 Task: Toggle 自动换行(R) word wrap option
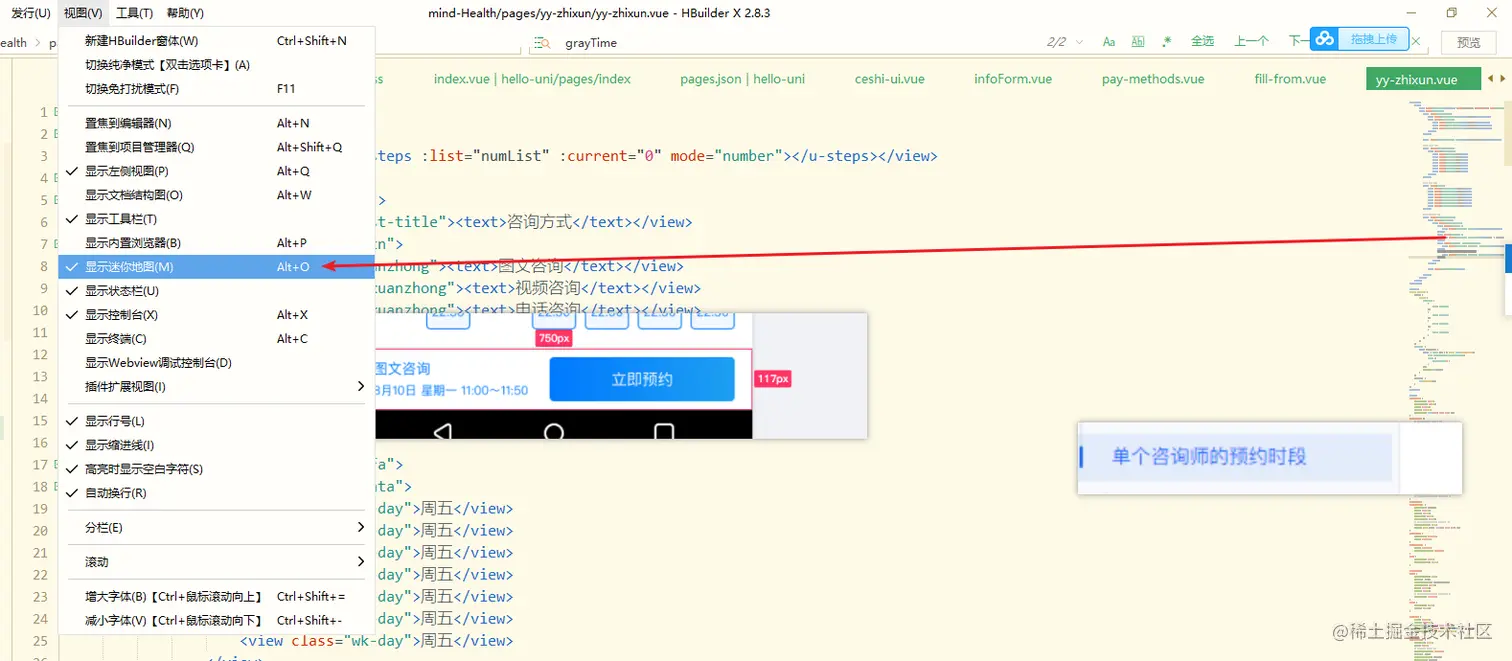(x=216, y=493)
